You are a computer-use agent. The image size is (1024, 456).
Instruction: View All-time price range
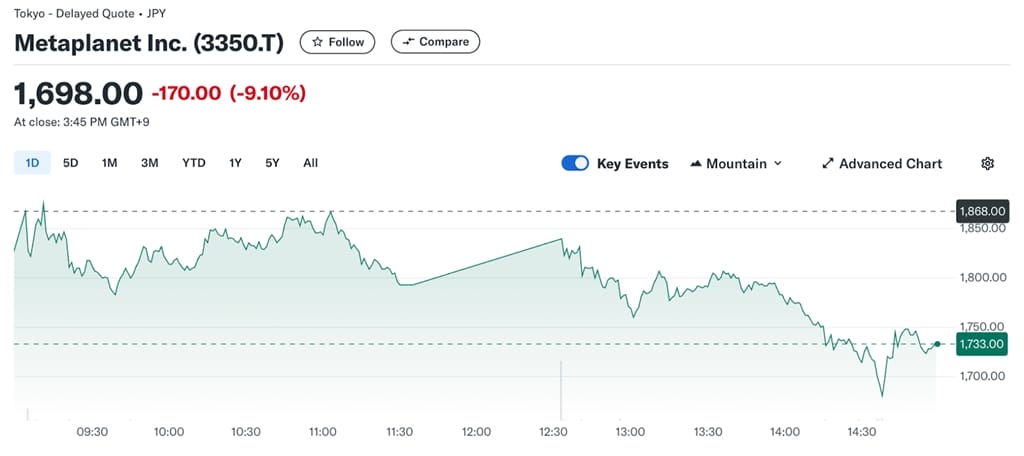310,163
